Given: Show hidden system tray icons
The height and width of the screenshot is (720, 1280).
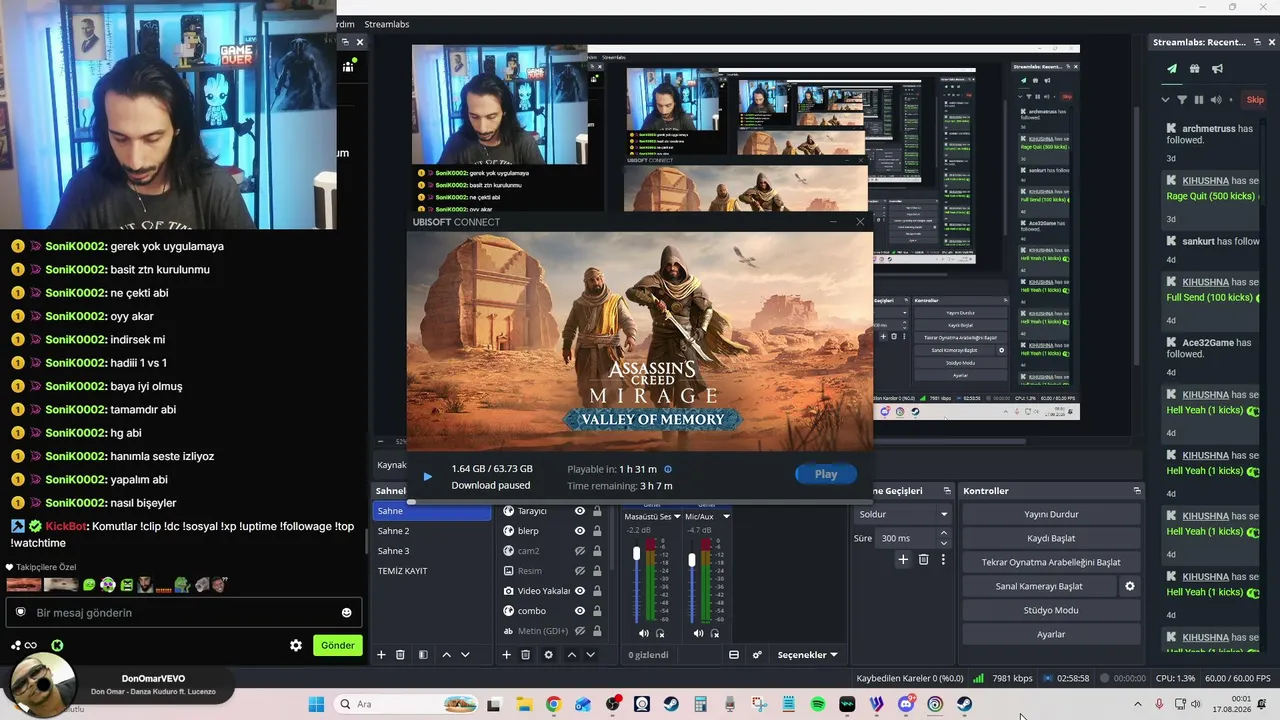Looking at the screenshot, I should pyautogui.click(x=1137, y=704).
